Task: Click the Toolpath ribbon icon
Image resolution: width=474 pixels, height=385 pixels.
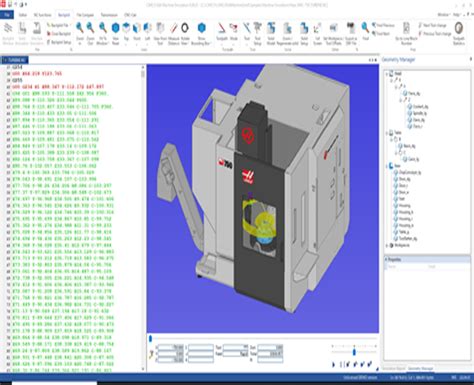Action: pyautogui.click(x=222, y=31)
